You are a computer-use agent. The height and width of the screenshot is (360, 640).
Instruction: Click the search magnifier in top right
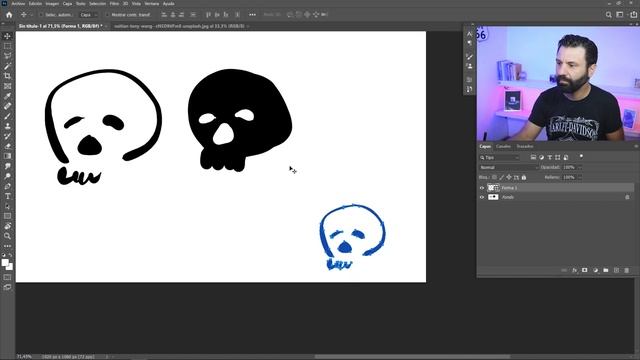[609, 15]
